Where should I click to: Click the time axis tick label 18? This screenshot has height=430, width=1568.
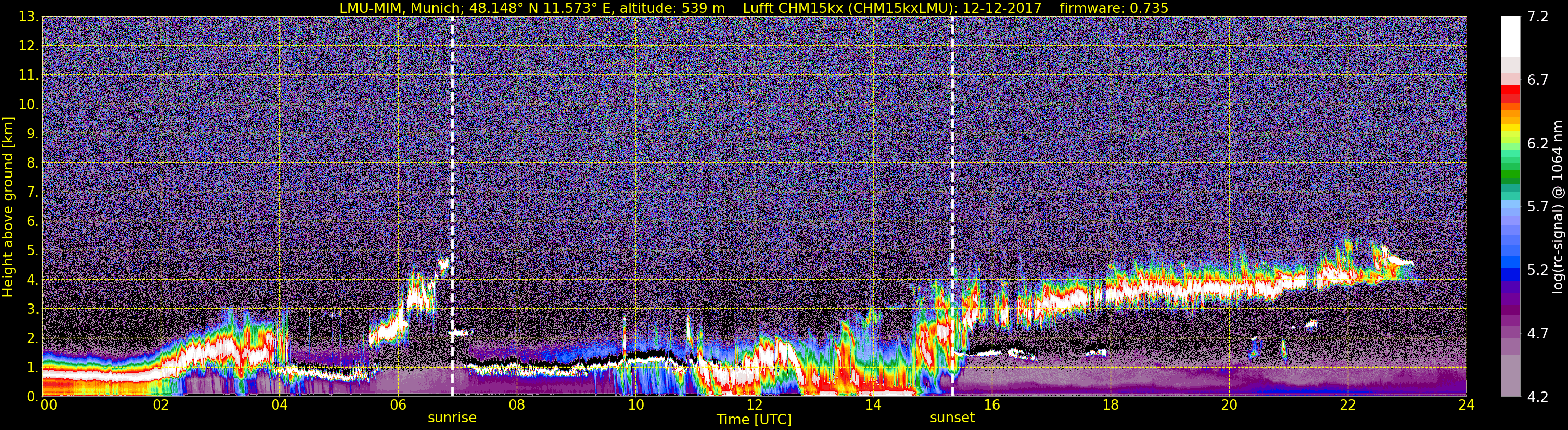(1110, 405)
